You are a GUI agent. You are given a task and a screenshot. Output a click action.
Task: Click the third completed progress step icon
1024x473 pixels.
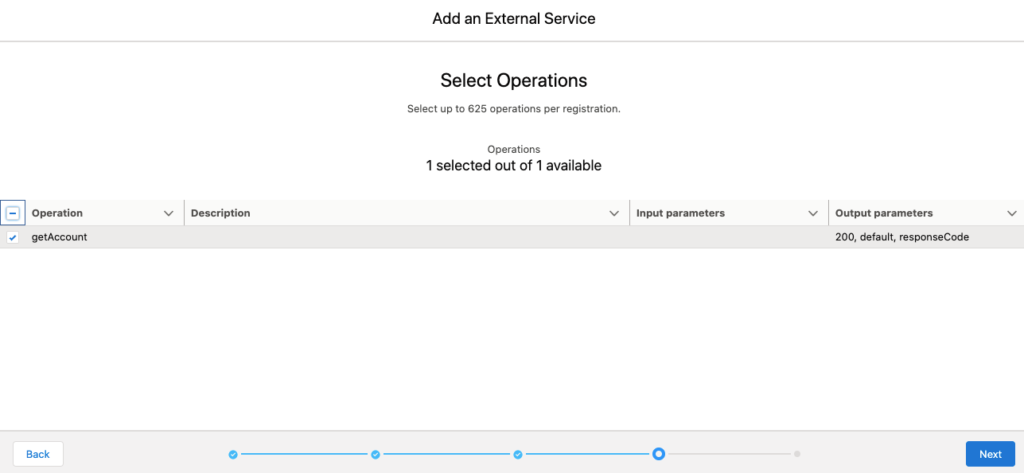pos(518,454)
